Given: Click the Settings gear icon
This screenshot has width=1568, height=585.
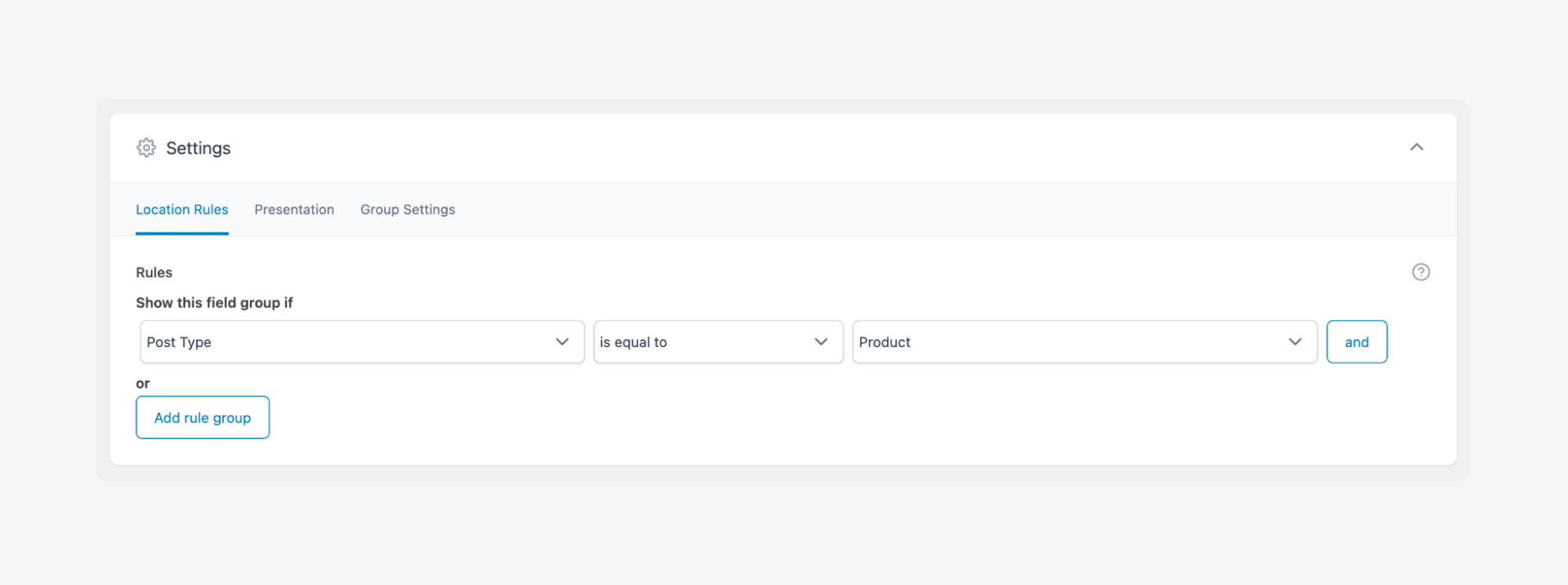Looking at the screenshot, I should 146,148.
